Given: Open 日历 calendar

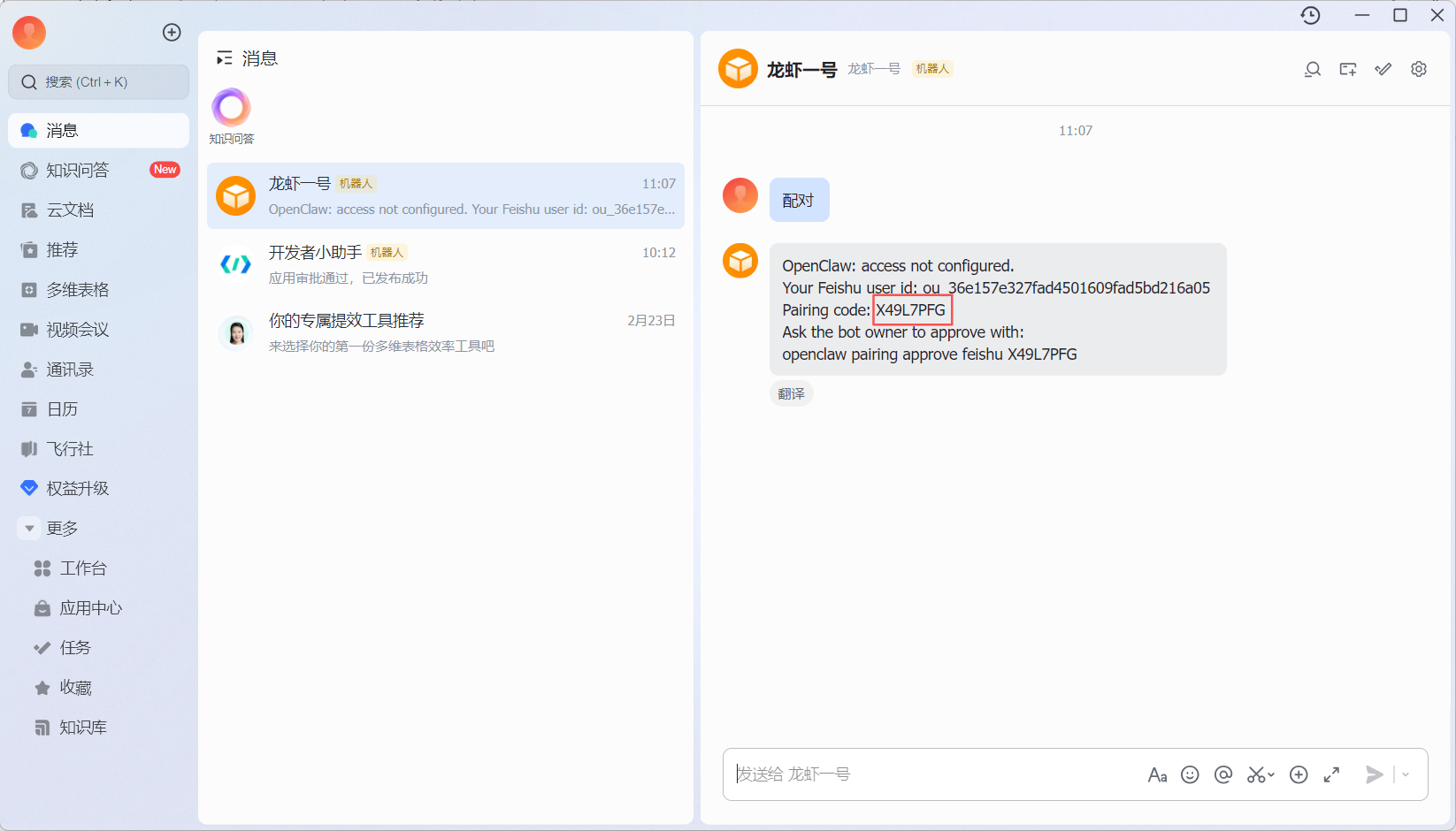Looking at the screenshot, I should coord(98,409).
